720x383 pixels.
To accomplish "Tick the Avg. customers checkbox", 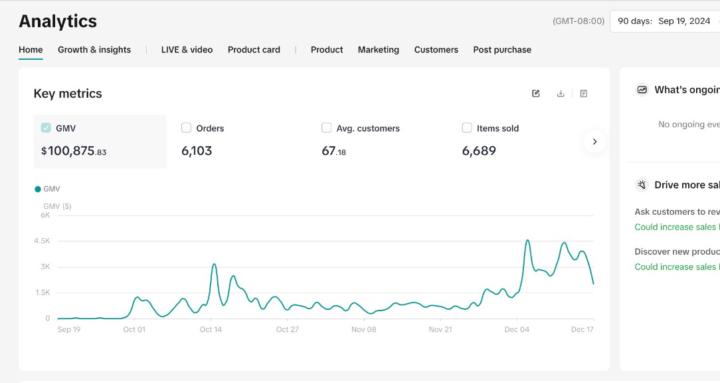I will pos(326,128).
